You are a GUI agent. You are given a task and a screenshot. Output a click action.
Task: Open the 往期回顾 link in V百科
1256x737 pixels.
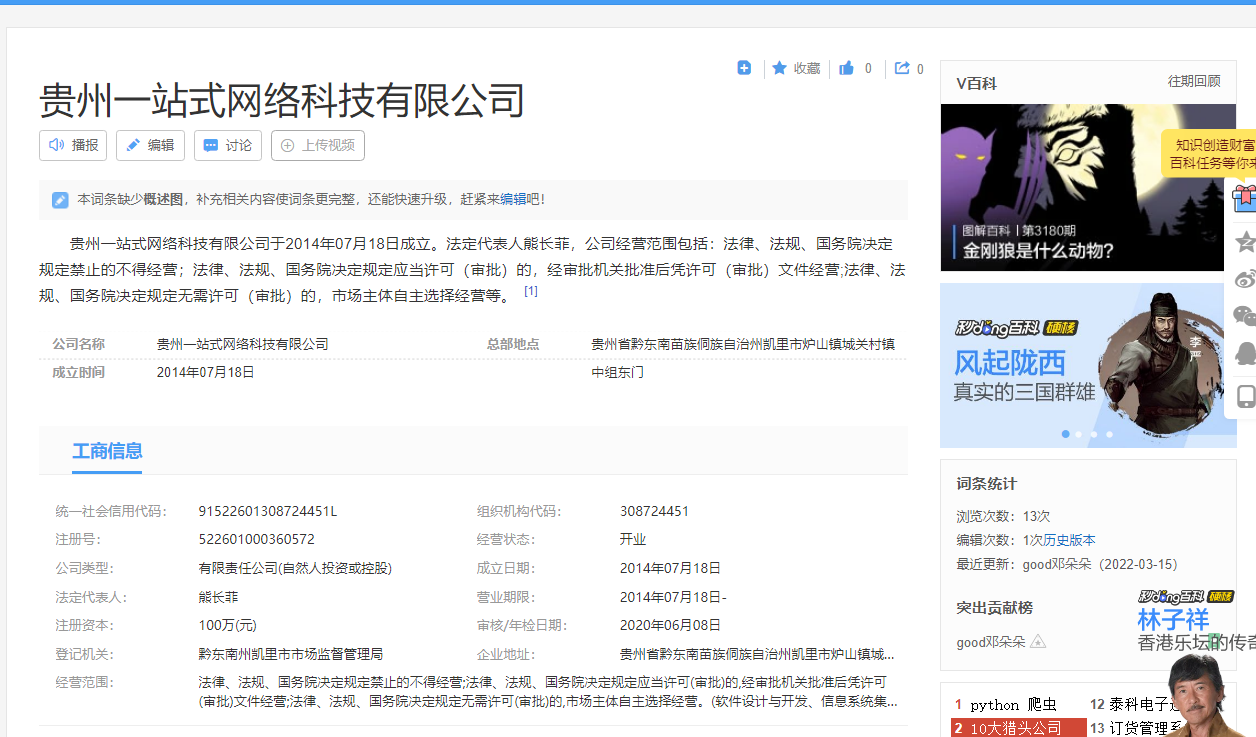tap(1194, 82)
